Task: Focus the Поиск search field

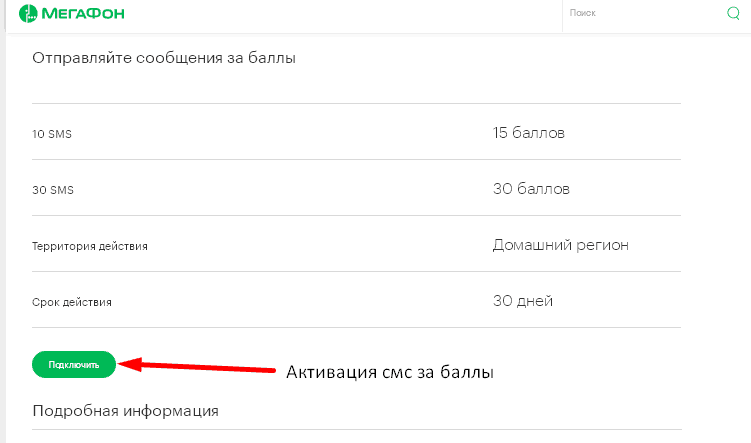Action: coord(640,14)
